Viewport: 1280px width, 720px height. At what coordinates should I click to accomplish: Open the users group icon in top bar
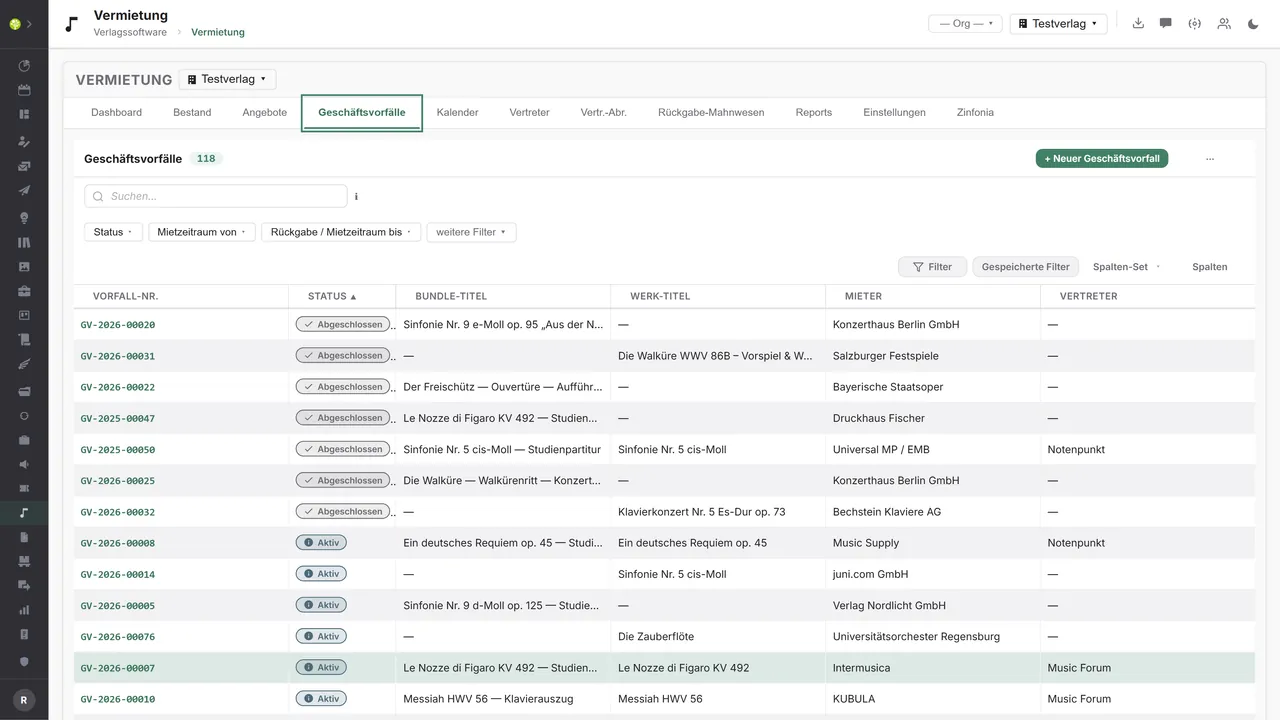coord(1224,23)
